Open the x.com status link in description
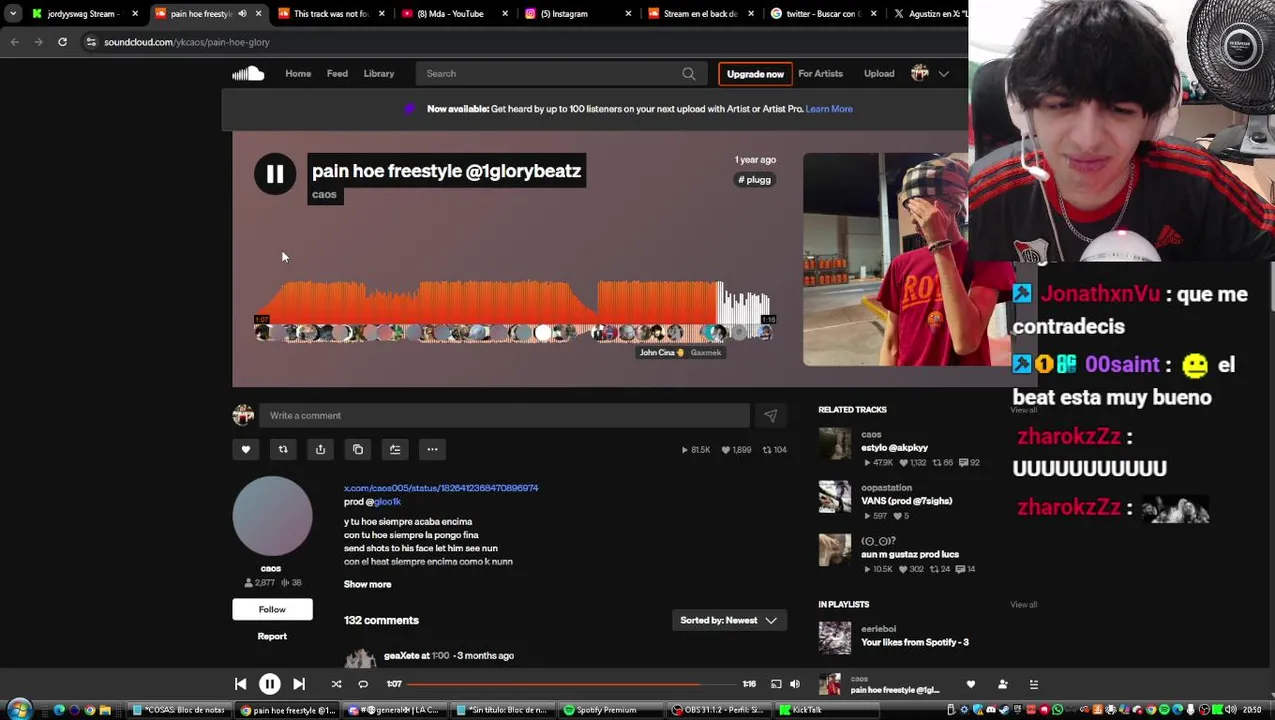1275x720 pixels. 441,488
